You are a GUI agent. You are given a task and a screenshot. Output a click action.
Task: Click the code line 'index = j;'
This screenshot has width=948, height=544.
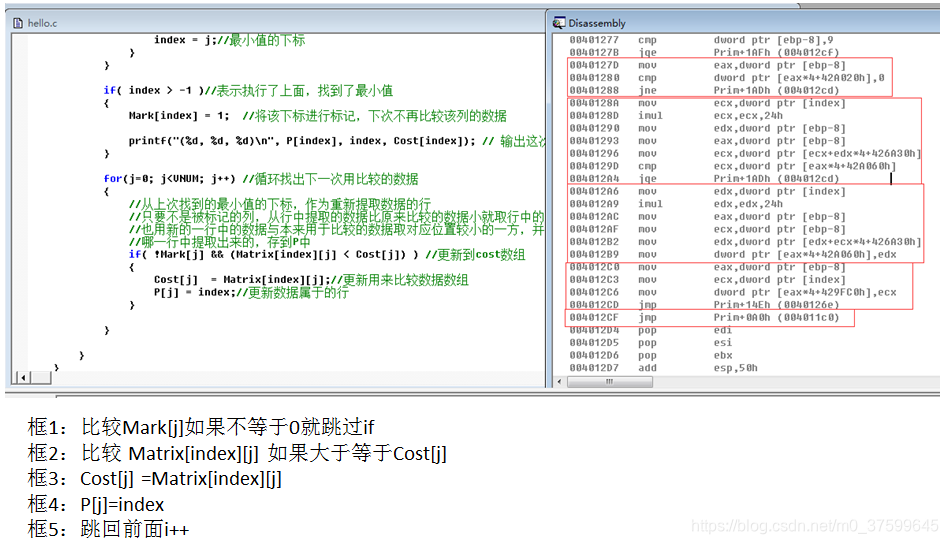click(x=229, y=40)
